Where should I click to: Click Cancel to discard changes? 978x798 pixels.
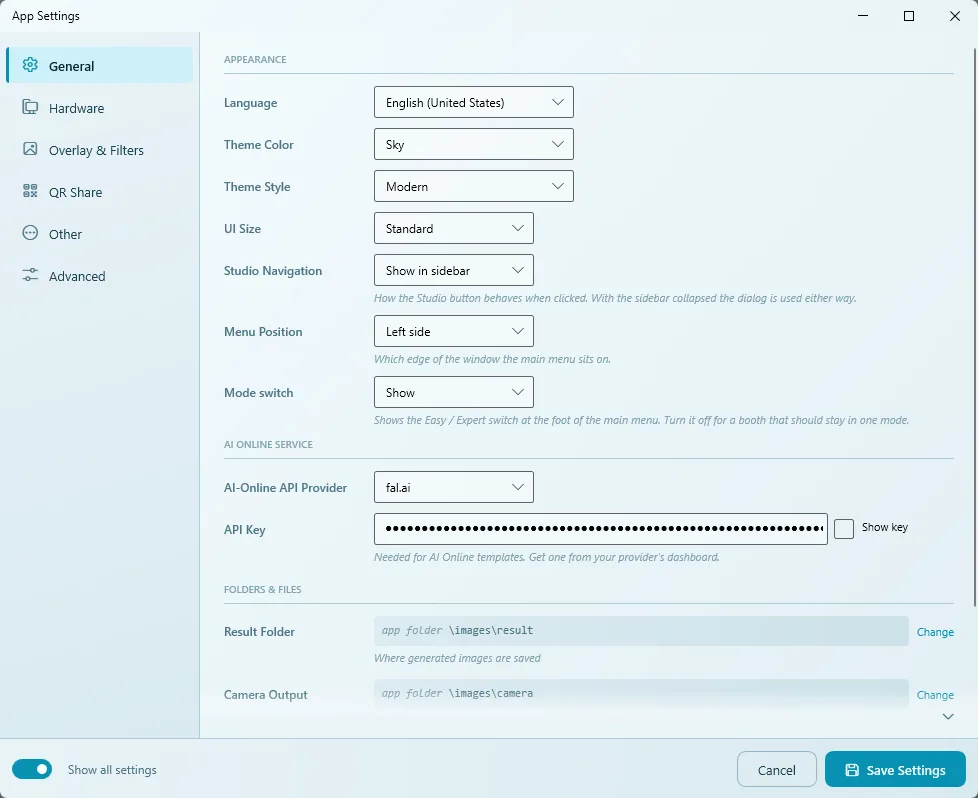pyautogui.click(x=777, y=769)
